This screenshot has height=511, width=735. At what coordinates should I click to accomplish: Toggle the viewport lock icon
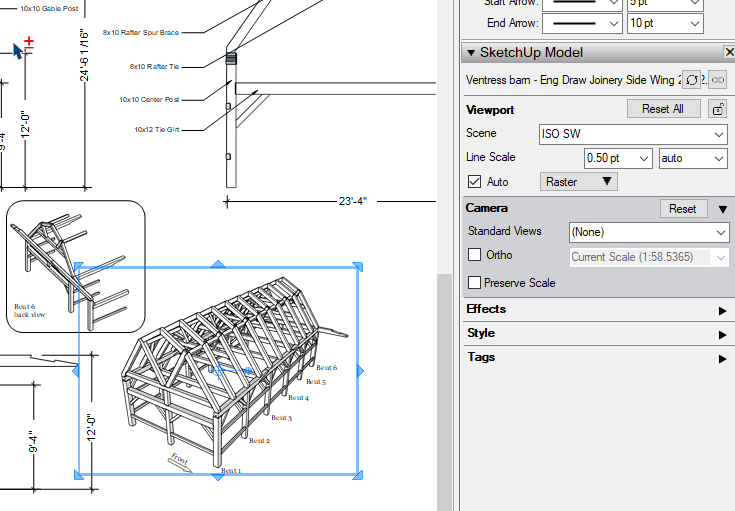[717, 109]
